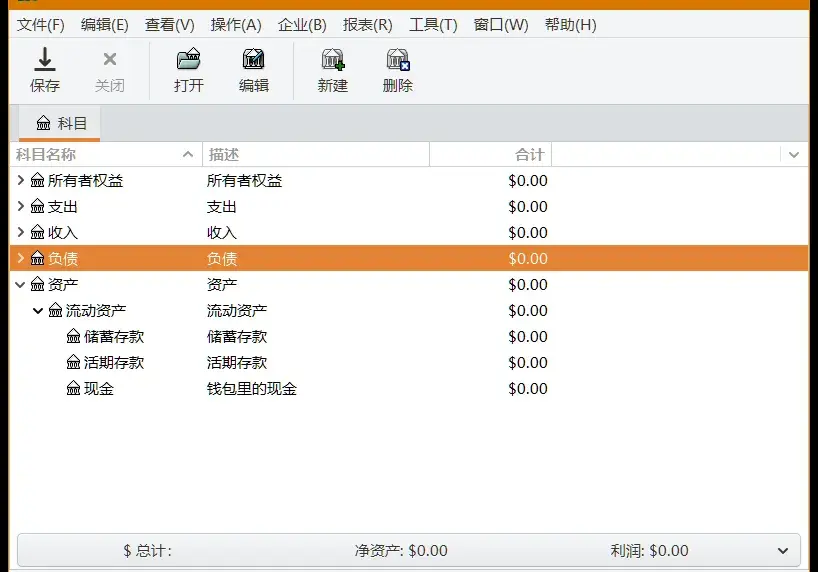The width and height of the screenshot is (818, 572).
Task: Click the 保存 (Save) toolbar icon
Action: [x=45, y=59]
